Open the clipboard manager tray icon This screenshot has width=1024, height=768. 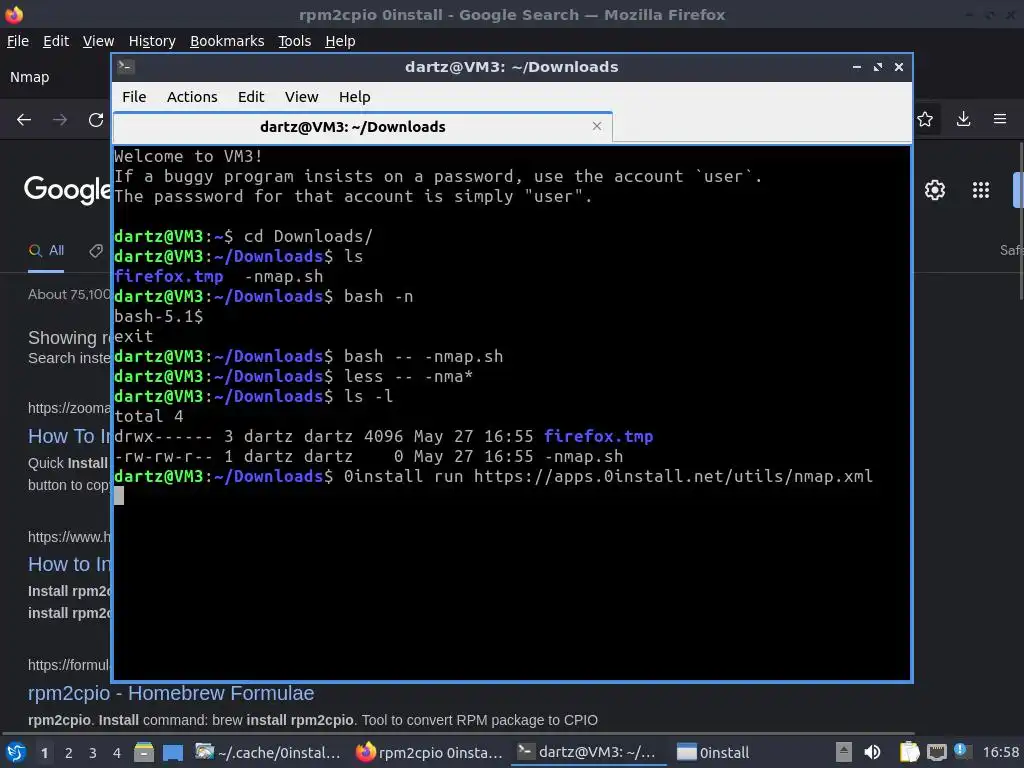[x=909, y=752]
